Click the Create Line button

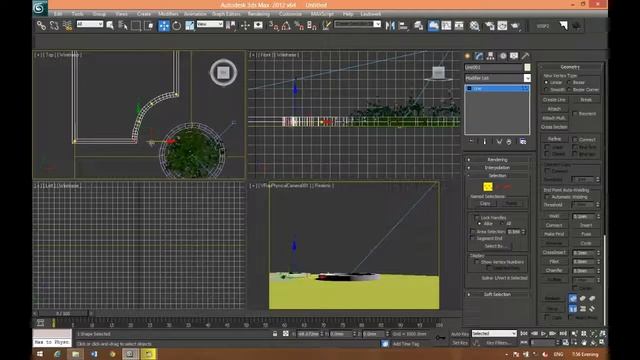tap(554, 100)
